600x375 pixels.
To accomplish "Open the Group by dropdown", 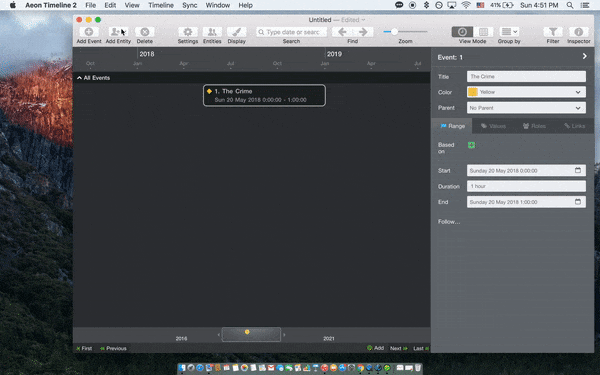I will click(509, 32).
